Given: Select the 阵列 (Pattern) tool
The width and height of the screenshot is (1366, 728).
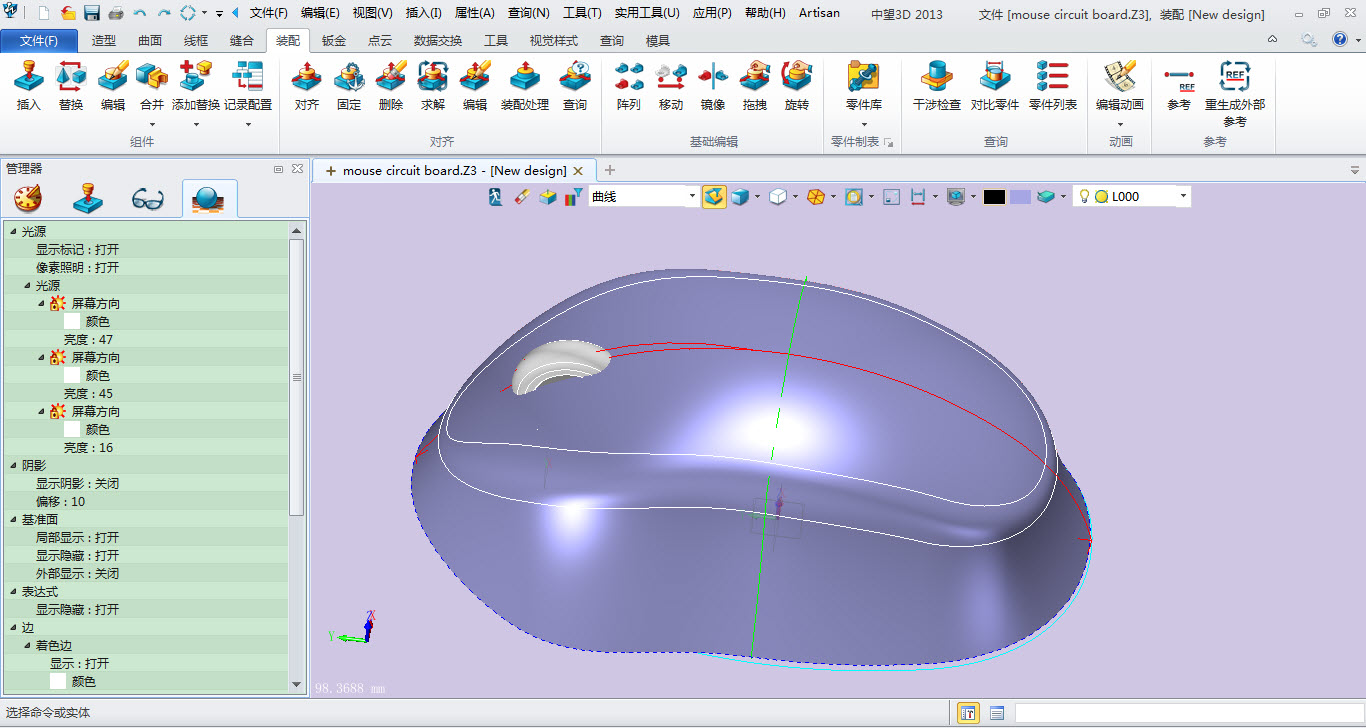Looking at the screenshot, I should 629,85.
